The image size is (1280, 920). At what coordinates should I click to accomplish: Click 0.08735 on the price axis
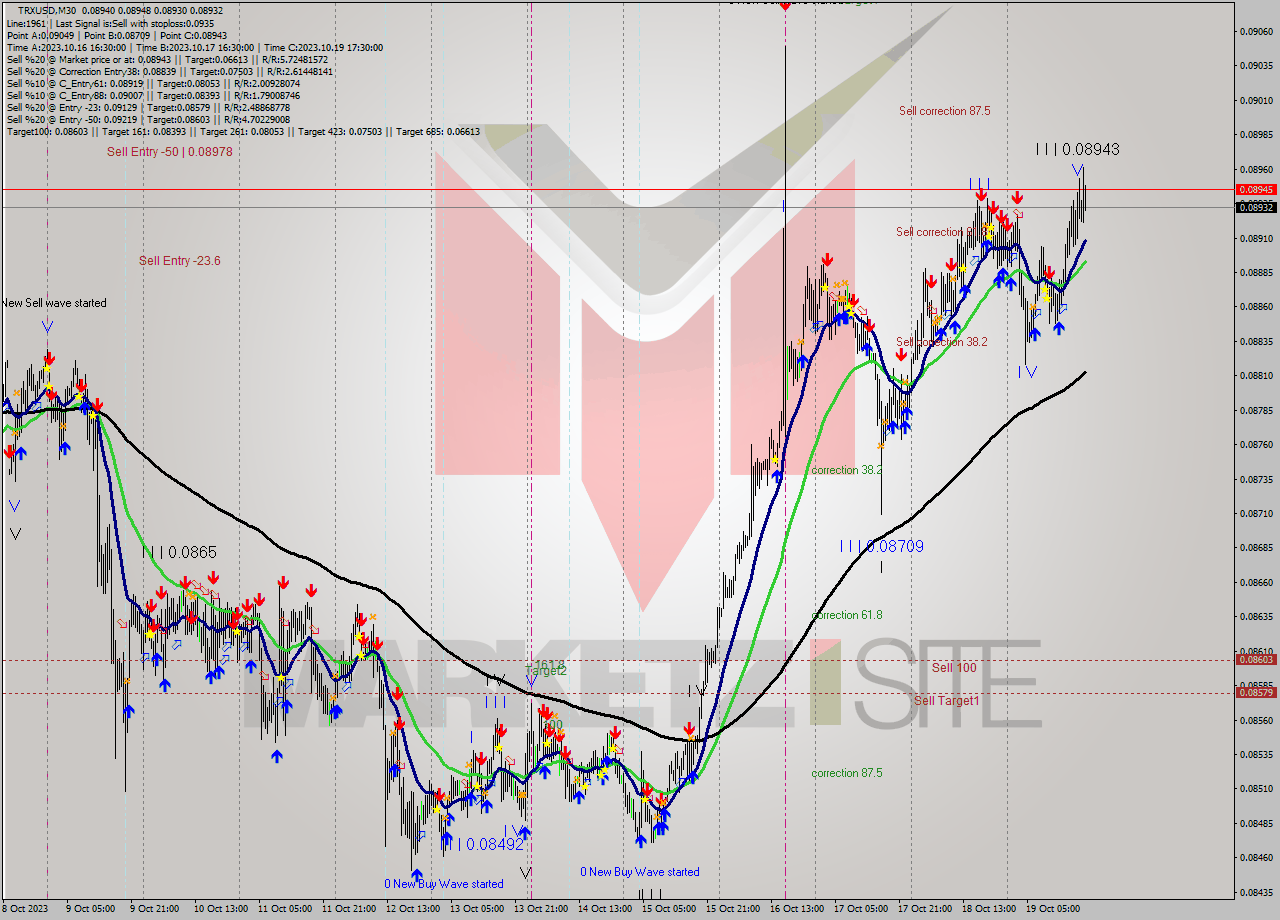point(1257,479)
